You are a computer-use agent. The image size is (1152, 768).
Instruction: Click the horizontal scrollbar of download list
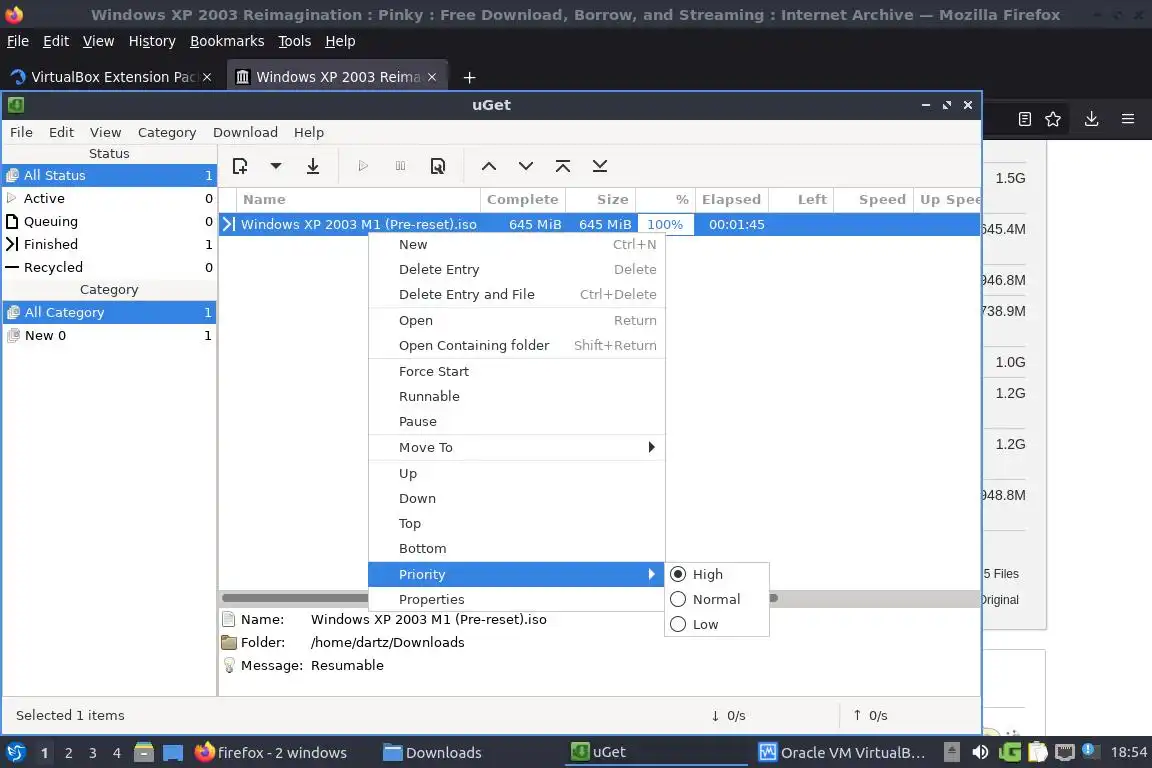500,598
